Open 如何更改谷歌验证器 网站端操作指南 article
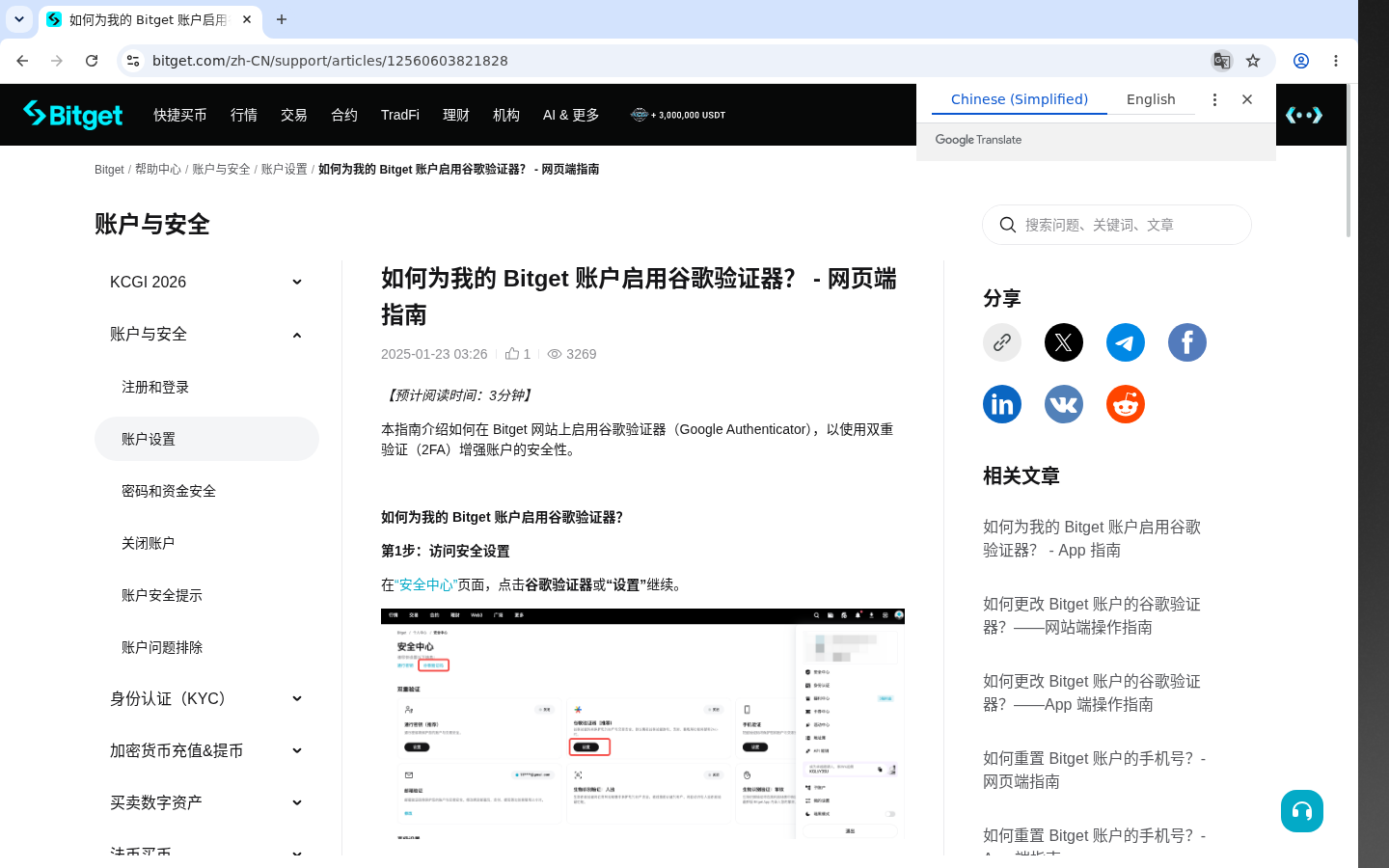Image resolution: width=1389 pixels, height=868 pixels. point(1092,615)
